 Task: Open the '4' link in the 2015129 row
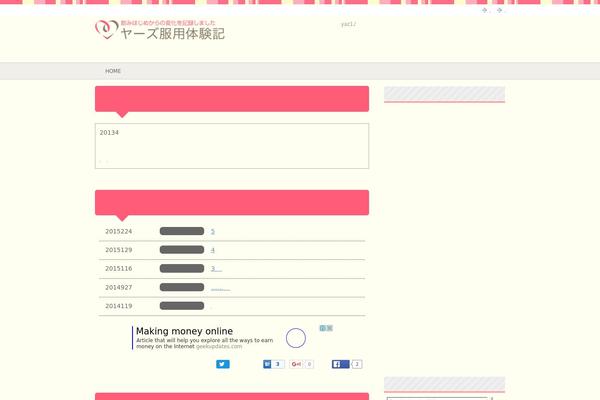(213, 250)
